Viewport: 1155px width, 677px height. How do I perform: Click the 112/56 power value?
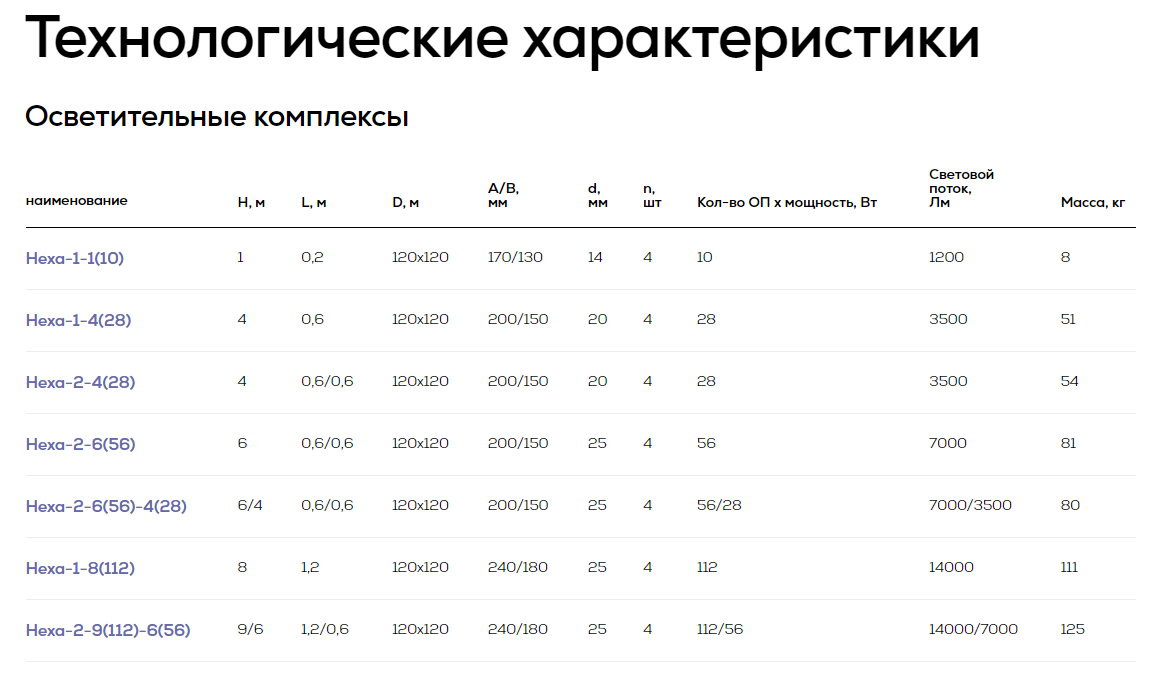coord(720,628)
